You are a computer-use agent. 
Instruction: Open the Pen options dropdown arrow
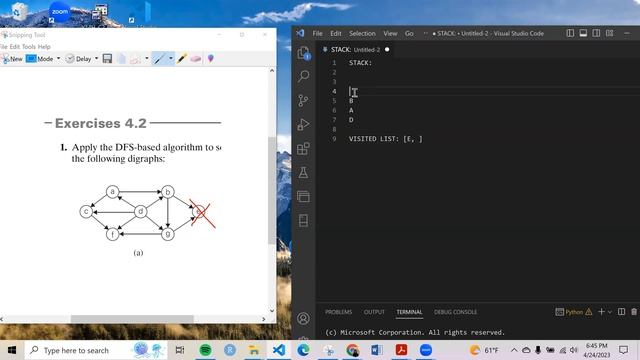tap(171, 58)
